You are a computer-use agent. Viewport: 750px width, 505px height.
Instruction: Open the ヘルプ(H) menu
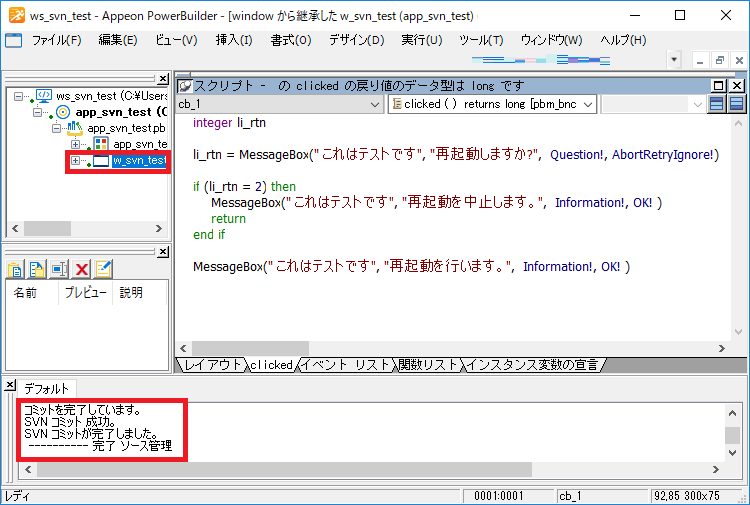pyautogui.click(x=623, y=40)
